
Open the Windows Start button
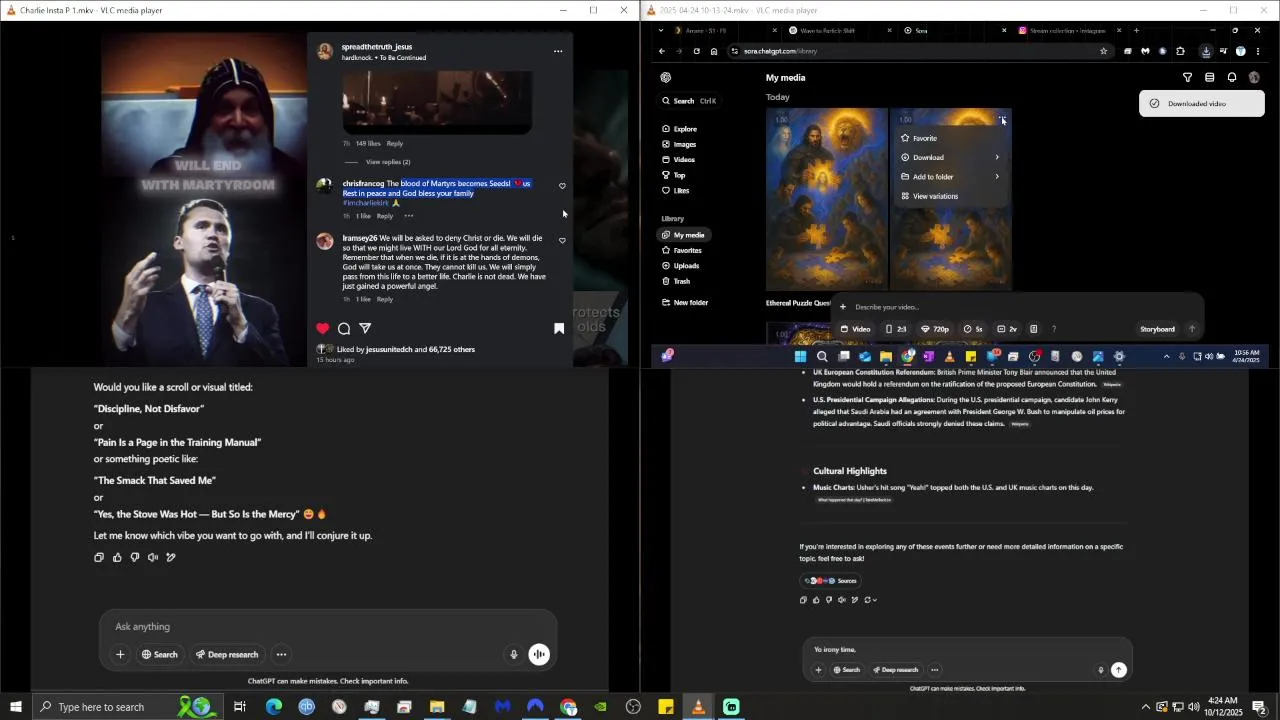(x=15, y=707)
